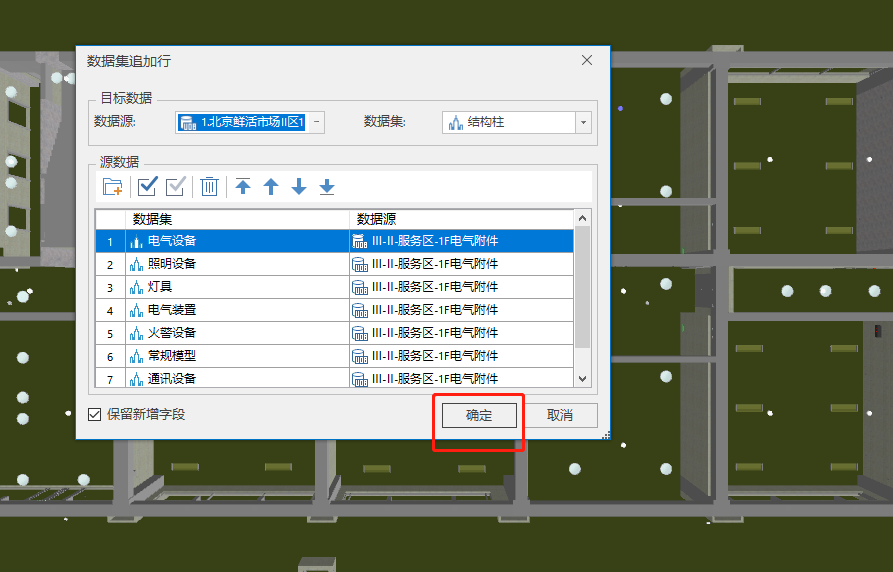Click datasource icon in row 1

click(x=360, y=242)
